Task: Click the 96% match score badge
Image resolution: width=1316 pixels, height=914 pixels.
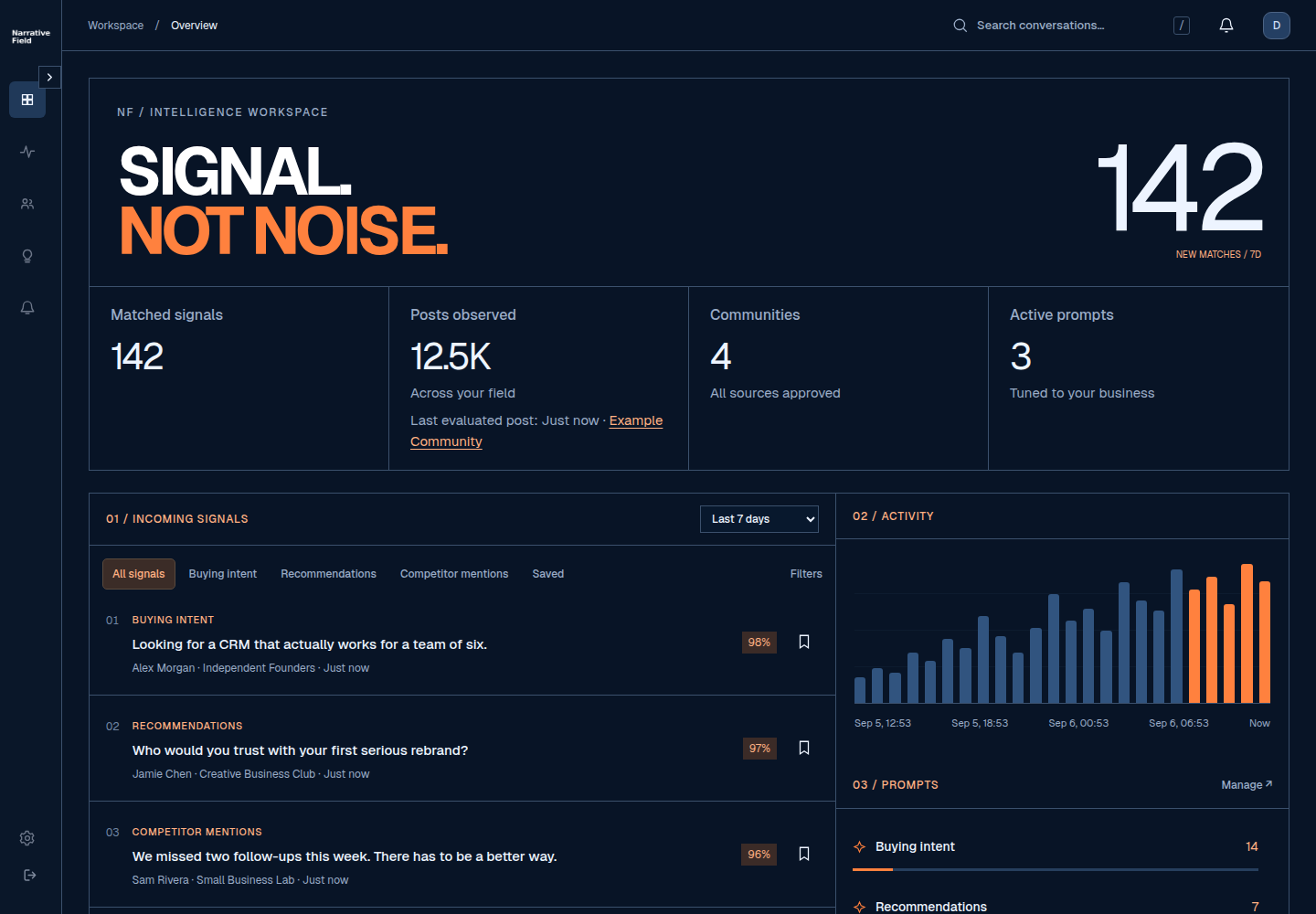Action: point(759,855)
